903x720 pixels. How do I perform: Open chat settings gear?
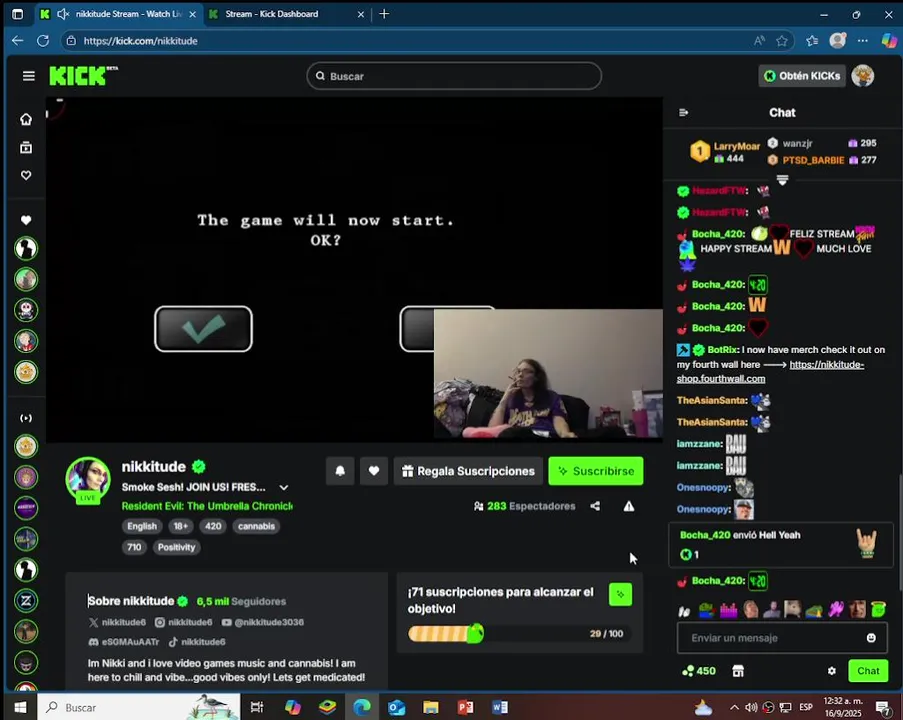click(x=832, y=670)
